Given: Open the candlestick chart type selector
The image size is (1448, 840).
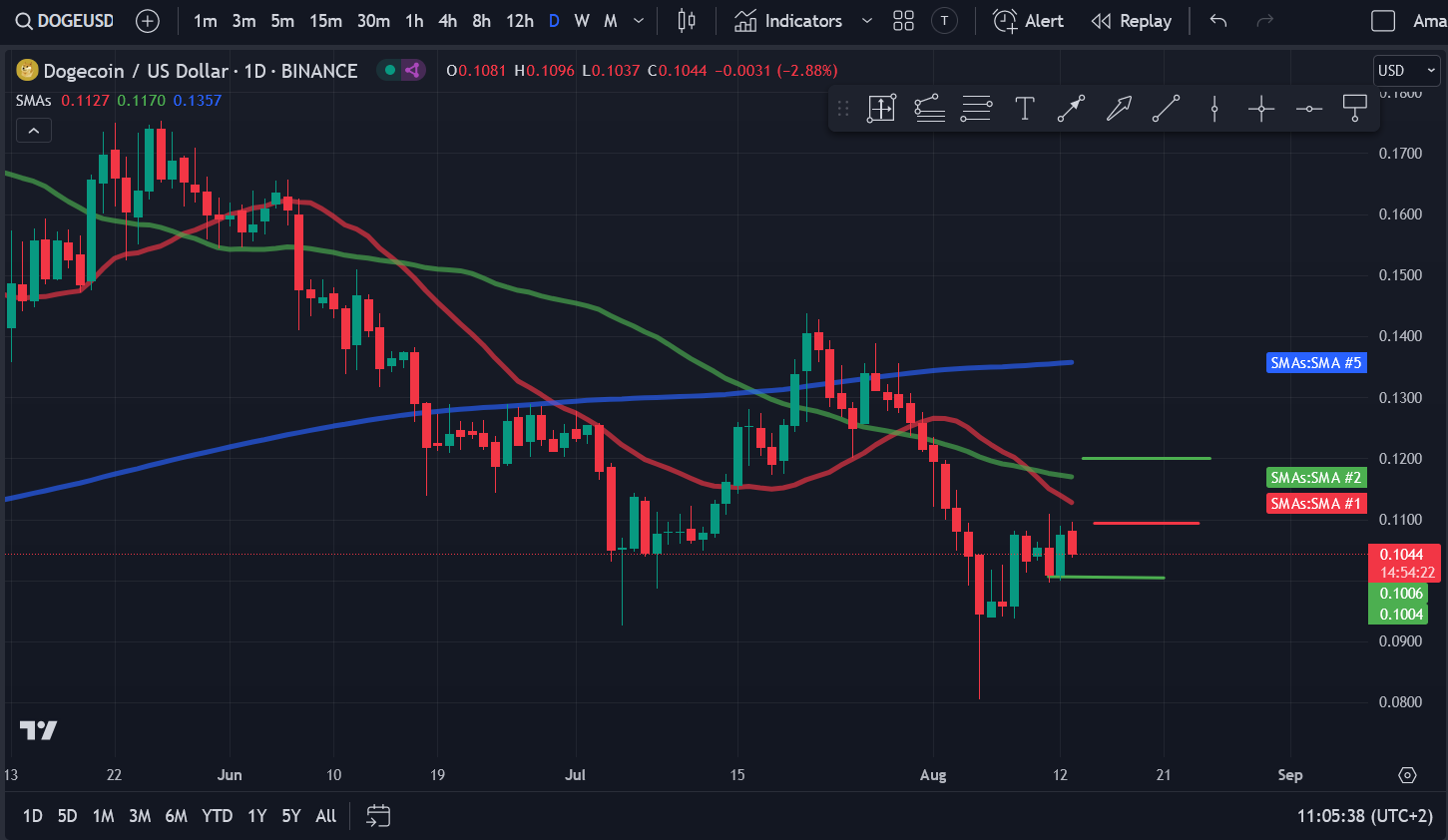Looking at the screenshot, I should (x=687, y=21).
